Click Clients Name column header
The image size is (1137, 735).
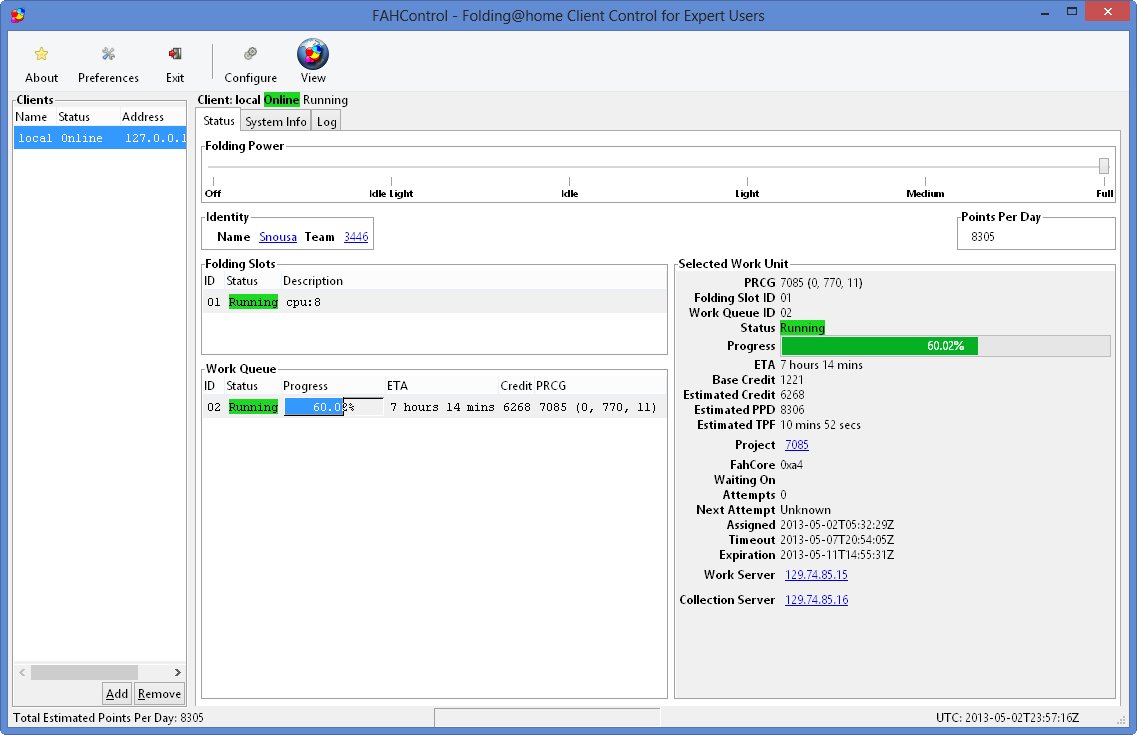[x=31, y=117]
